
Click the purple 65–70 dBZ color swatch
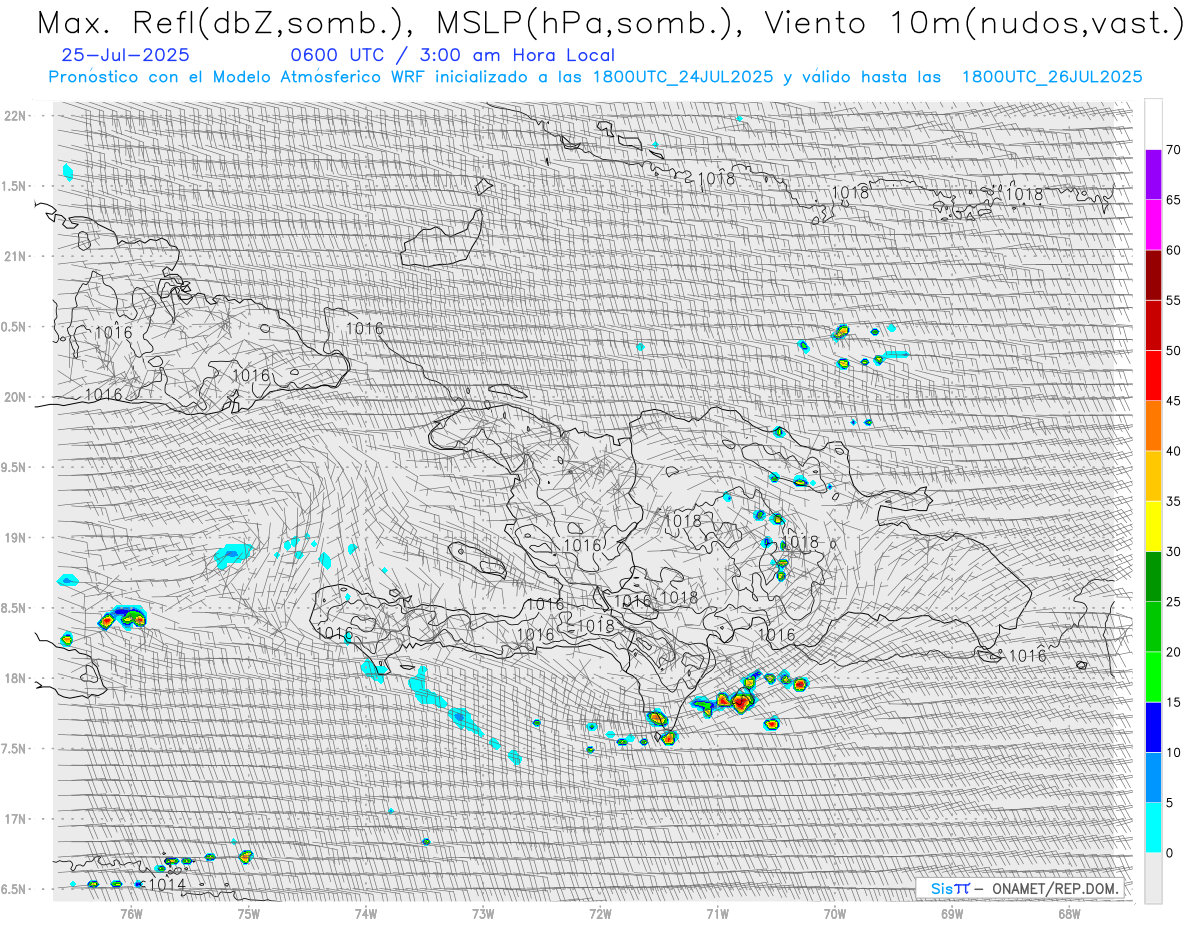[1153, 175]
